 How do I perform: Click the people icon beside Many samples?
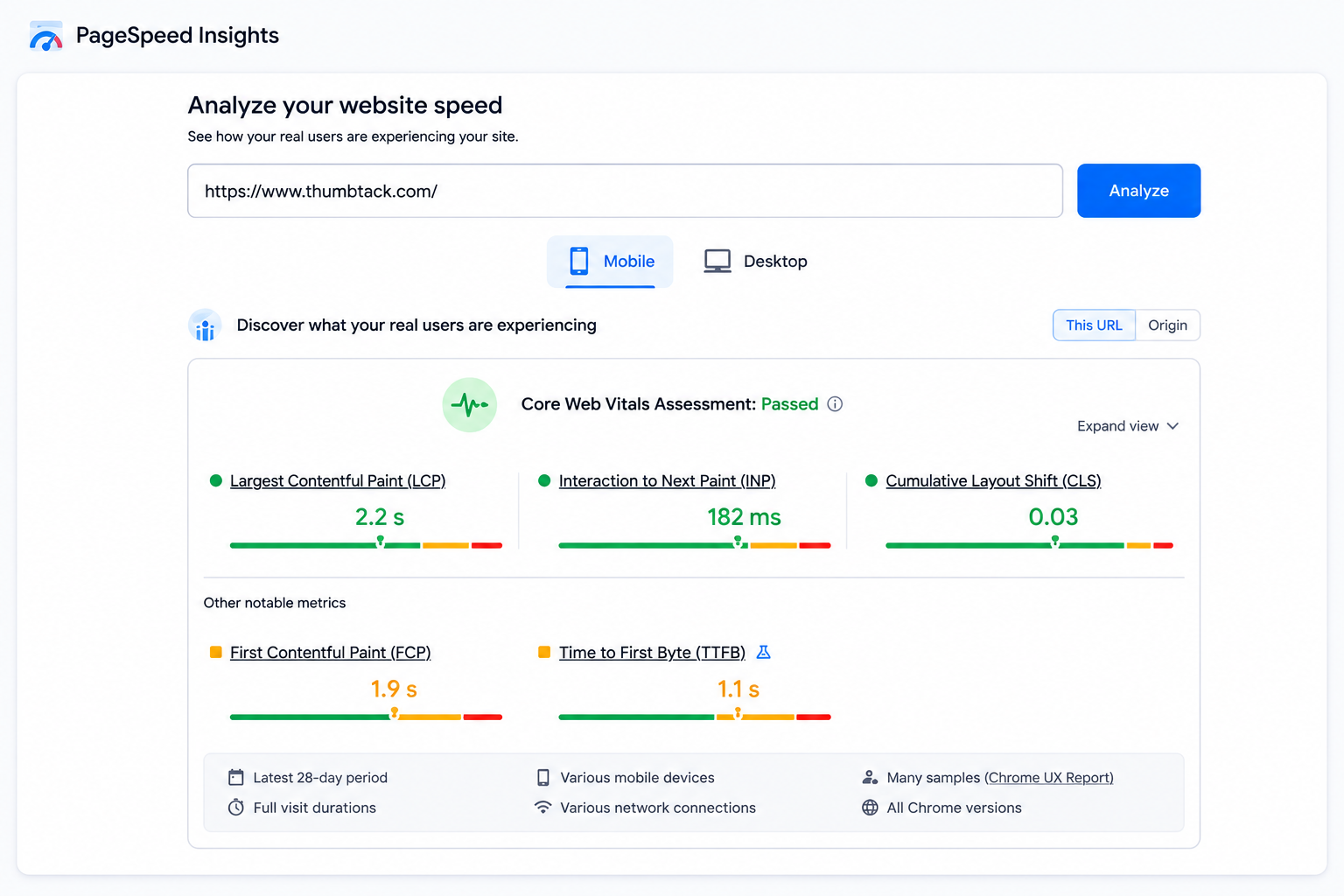[x=870, y=778]
